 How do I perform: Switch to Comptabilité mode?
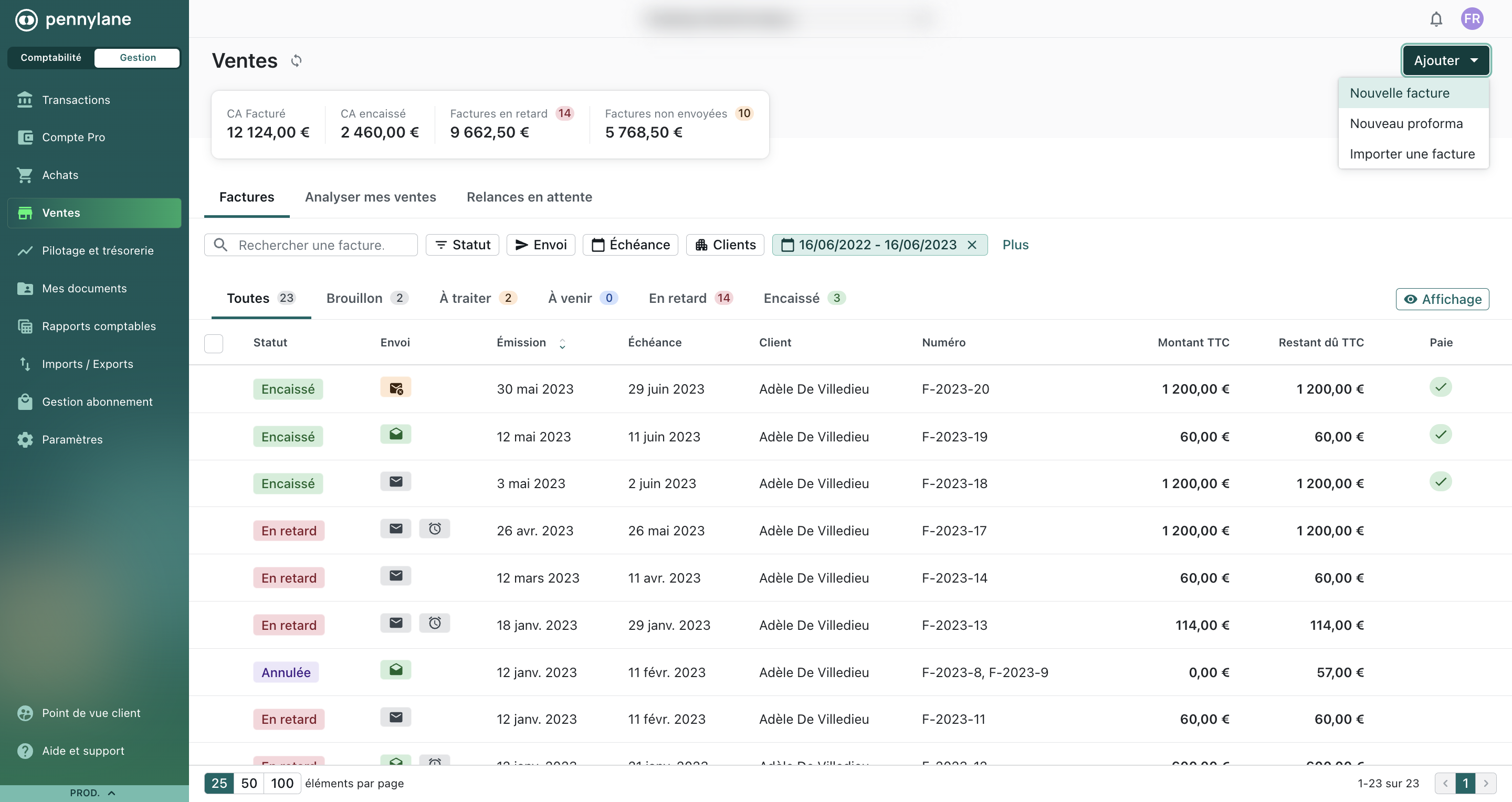51,58
